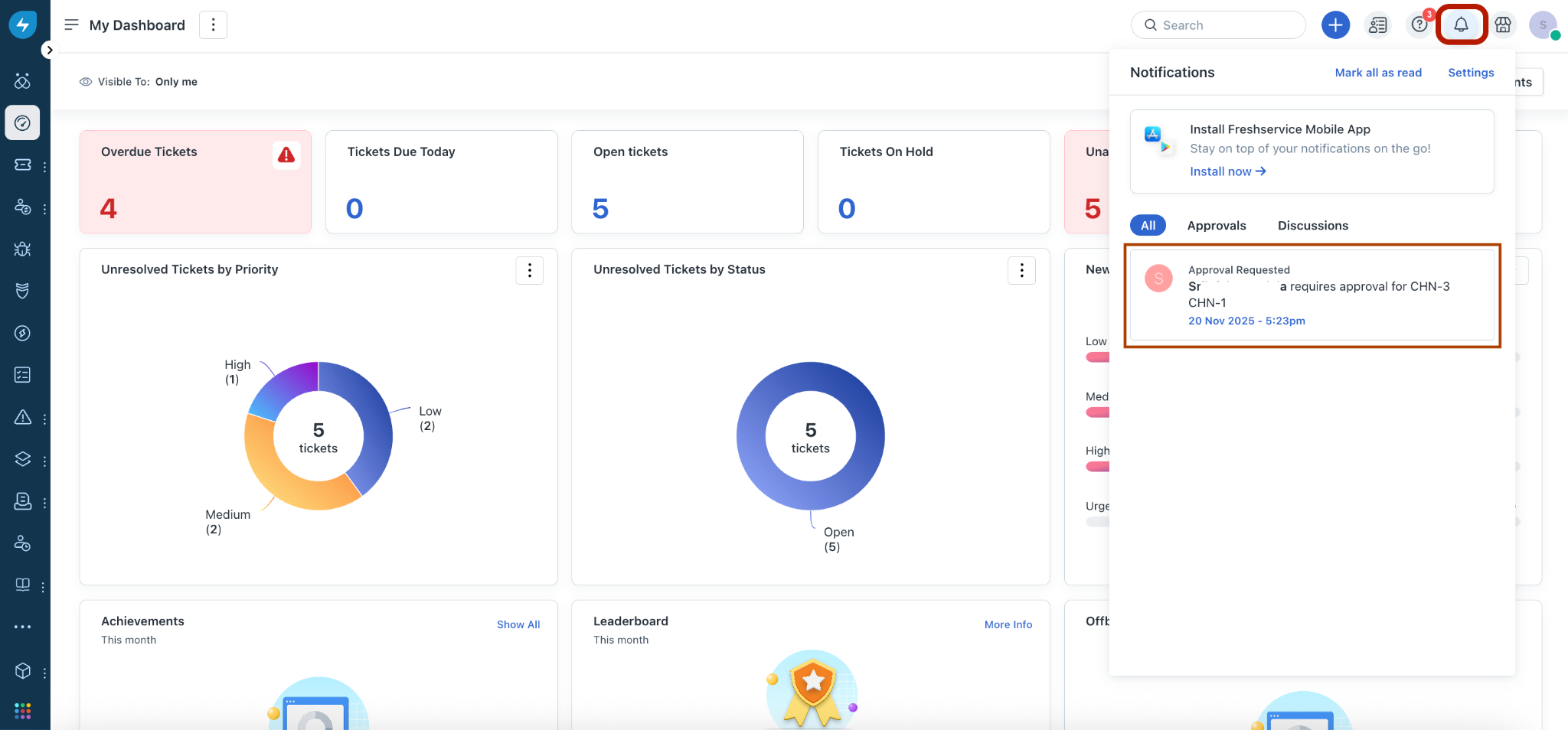Open the person-with-list icon in sidebar
The width and height of the screenshot is (1568, 730).
pos(22,207)
